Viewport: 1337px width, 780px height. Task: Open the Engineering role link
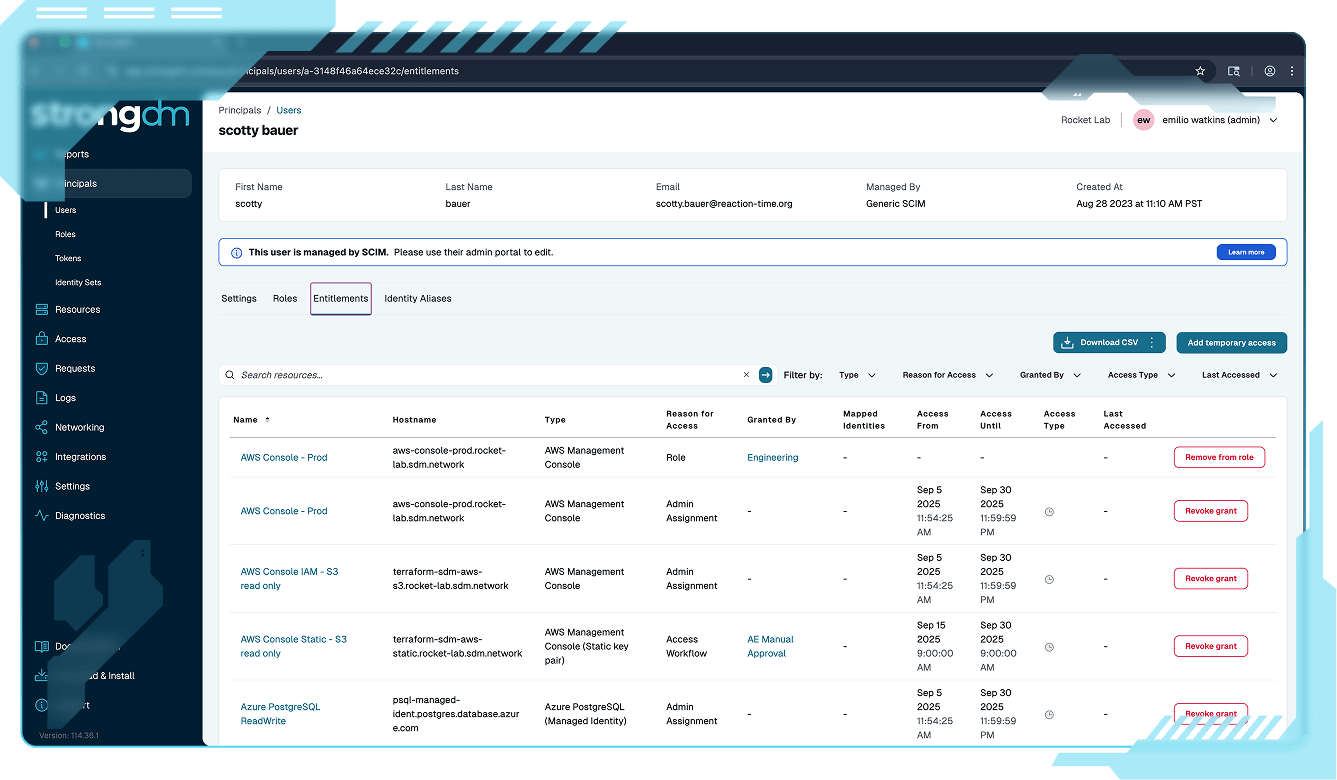click(x=772, y=458)
